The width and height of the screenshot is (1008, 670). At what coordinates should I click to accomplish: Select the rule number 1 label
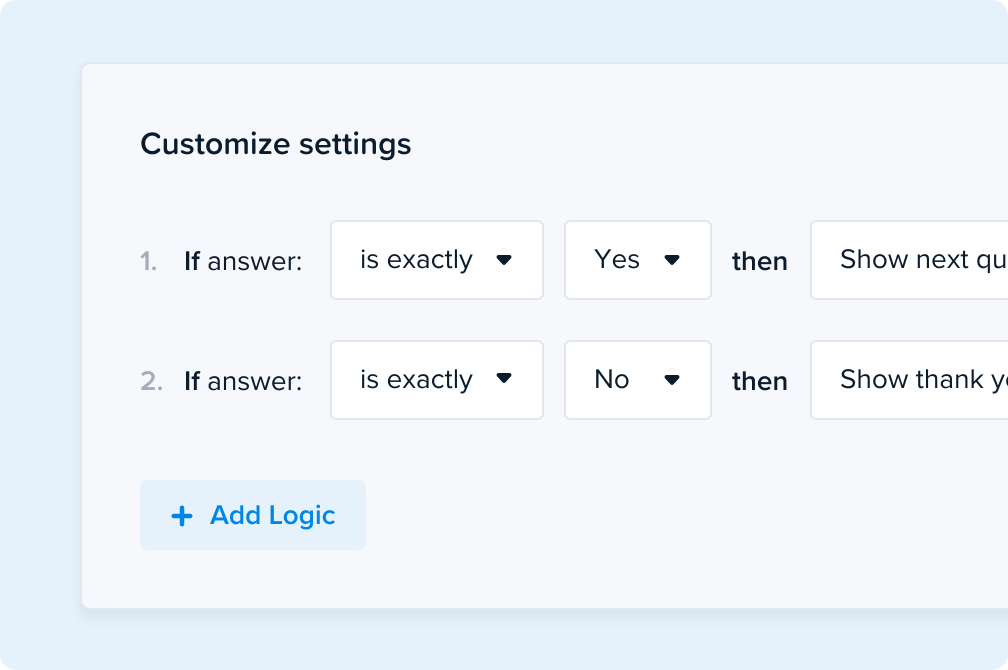[x=149, y=262]
